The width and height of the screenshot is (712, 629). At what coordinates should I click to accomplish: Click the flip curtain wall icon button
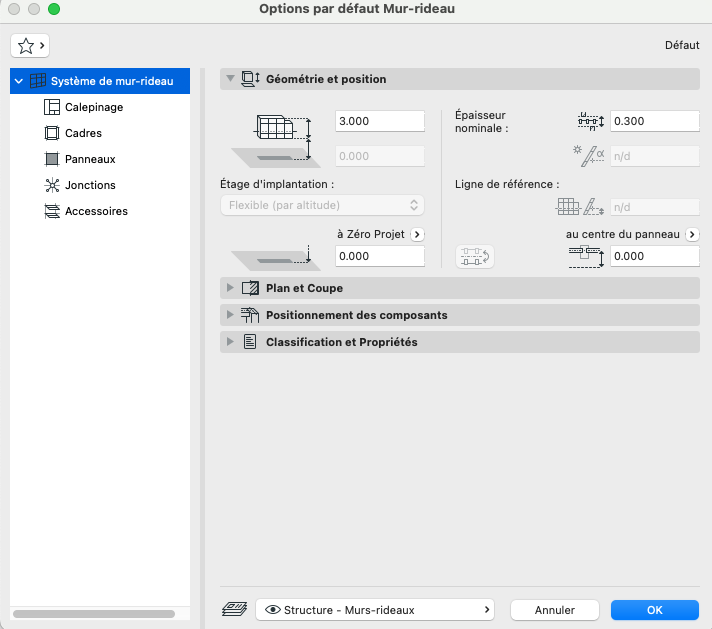coord(475,256)
